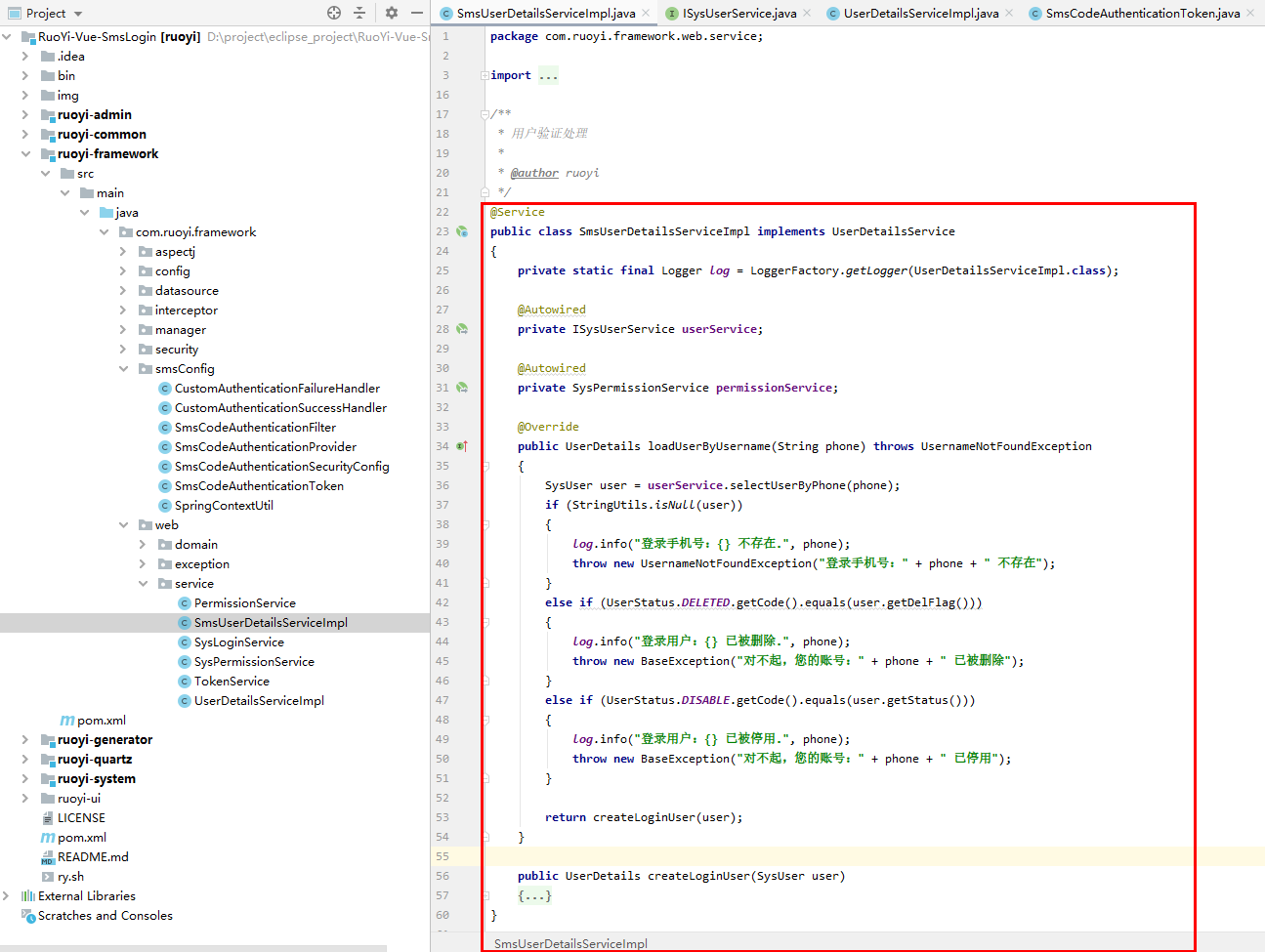
Task: Select the ruoyi-ui folder
Action: [79, 799]
